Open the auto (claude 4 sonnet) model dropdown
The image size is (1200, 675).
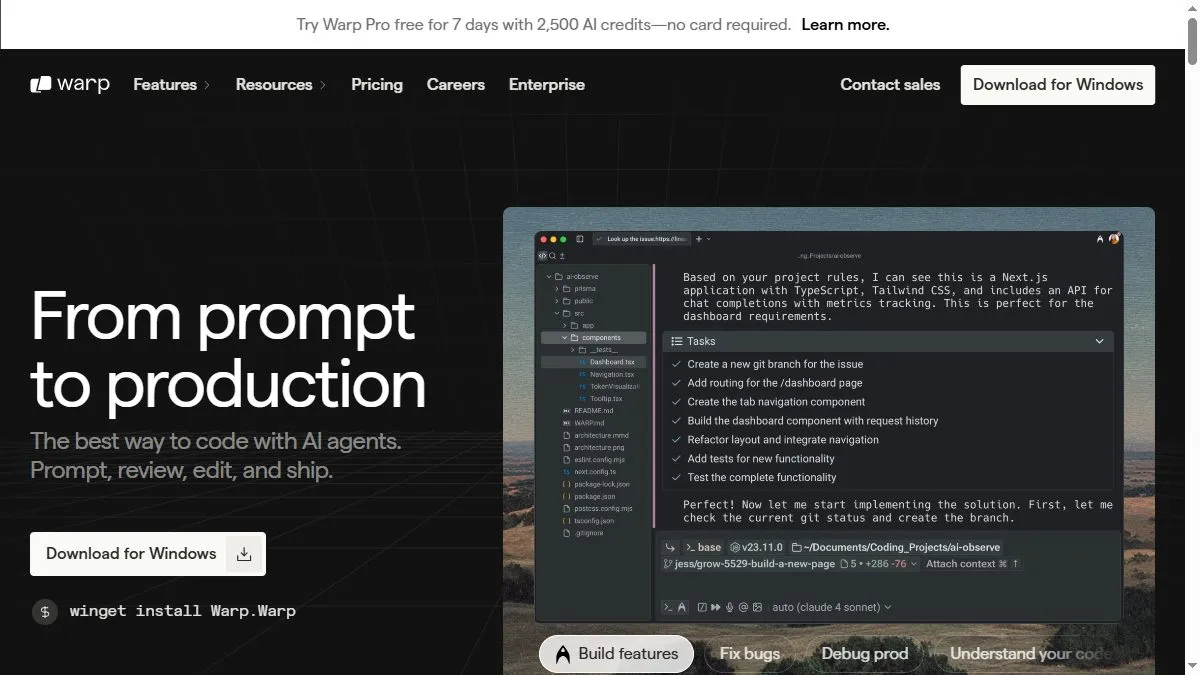tap(832, 607)
